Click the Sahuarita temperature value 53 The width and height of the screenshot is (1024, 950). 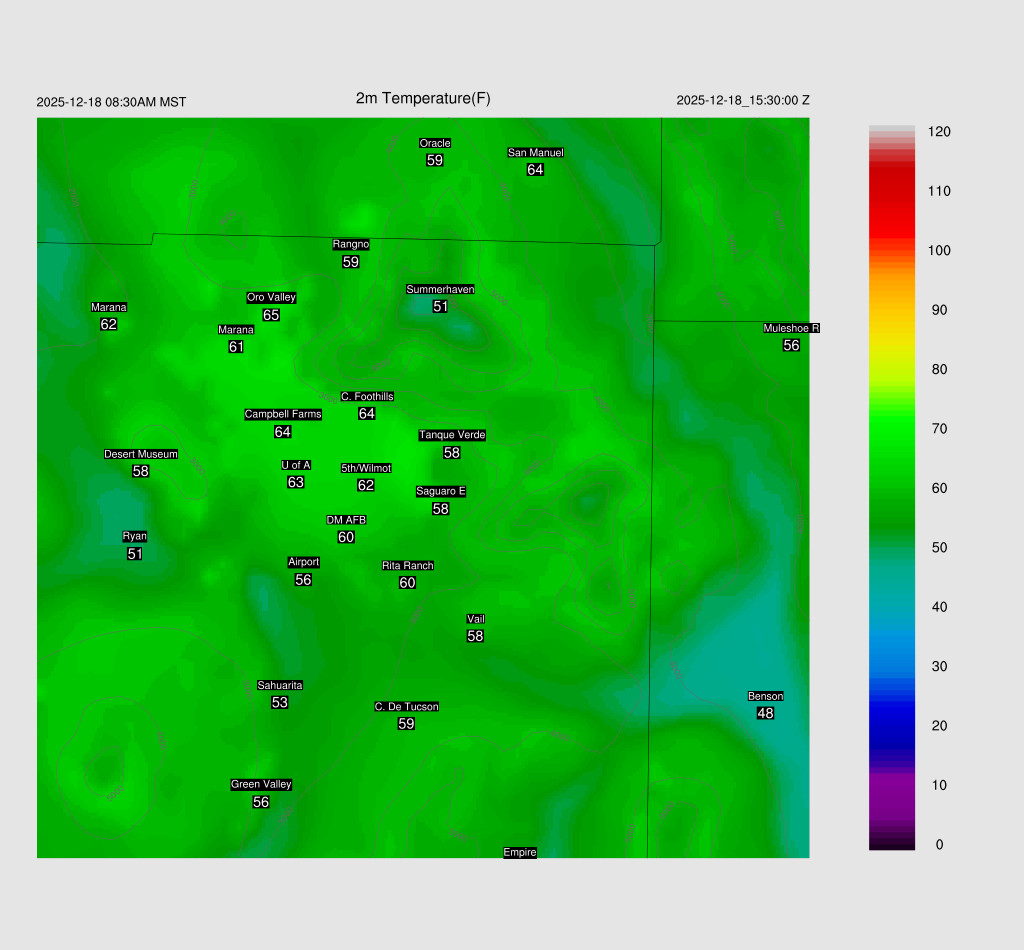pos(280,703)
